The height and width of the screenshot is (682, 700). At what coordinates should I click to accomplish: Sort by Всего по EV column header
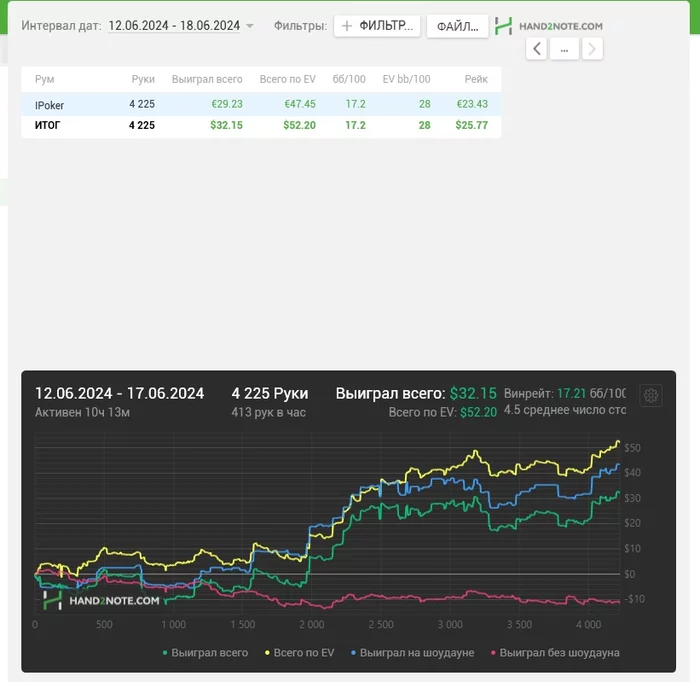(x=288, y=79)
